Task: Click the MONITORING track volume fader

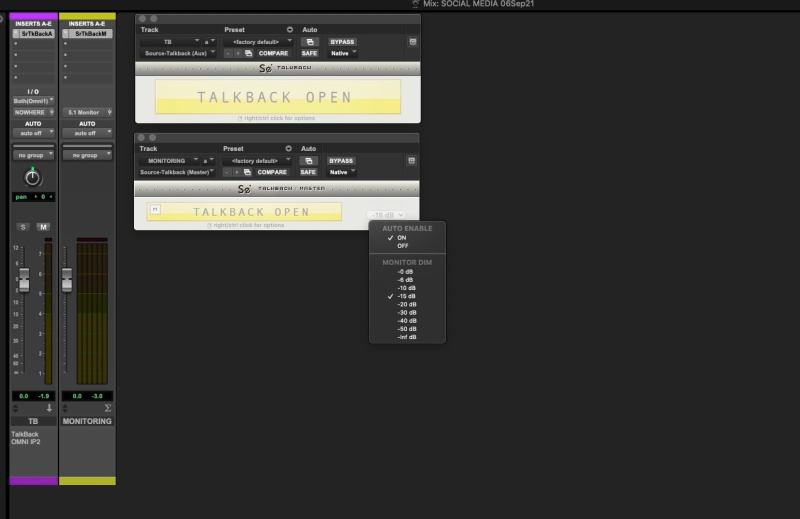Action: point(67,275)
